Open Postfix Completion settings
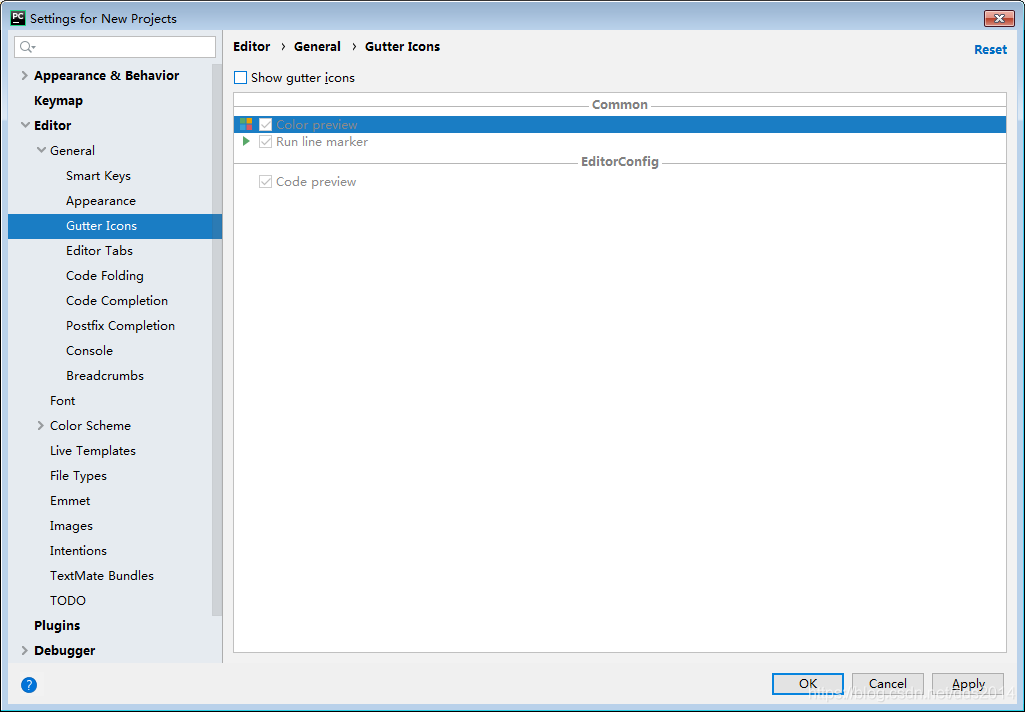The width and height of the screenshot is (1025, 712). click(x=120, y=326)
